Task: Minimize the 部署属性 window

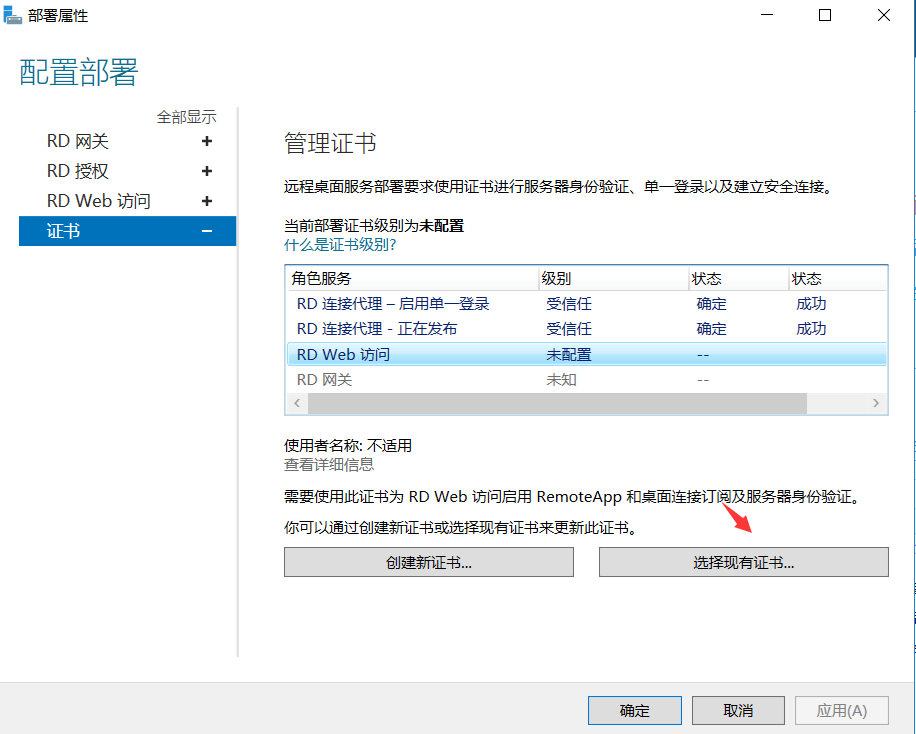Action: (767, 15)
